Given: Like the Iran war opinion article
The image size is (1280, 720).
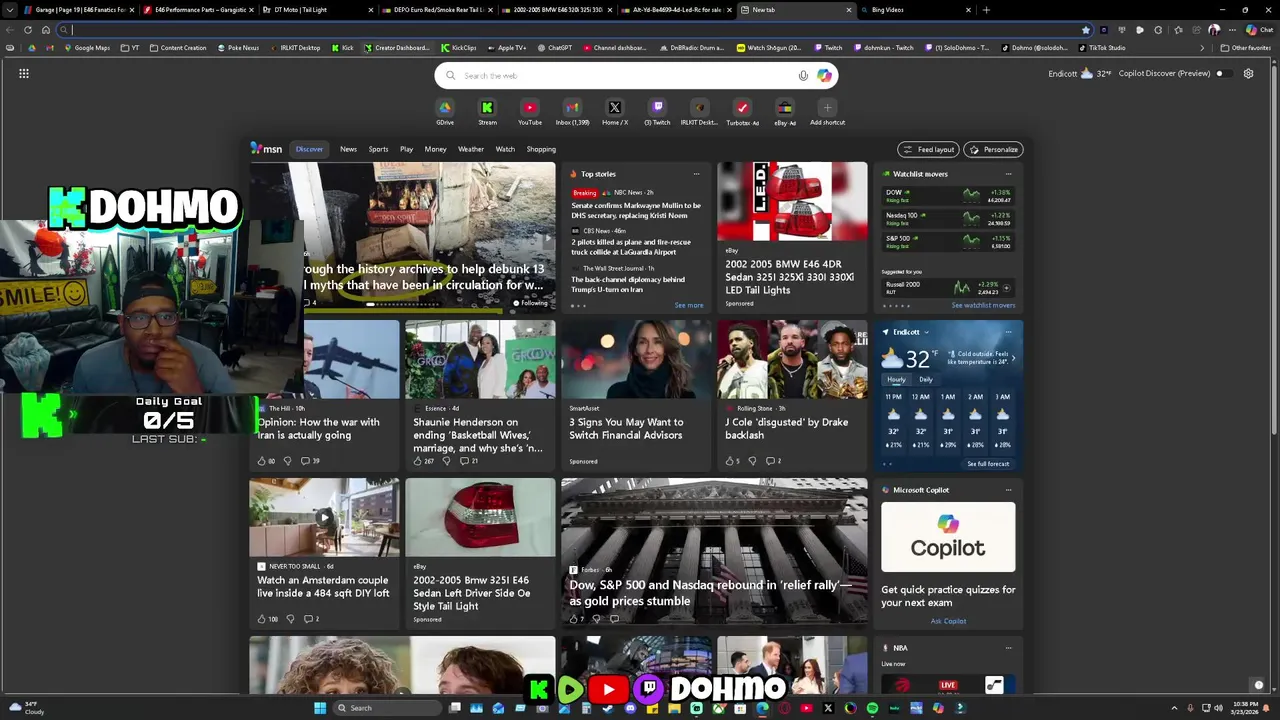Looking at the screenshot, I should tap(266, 461).
